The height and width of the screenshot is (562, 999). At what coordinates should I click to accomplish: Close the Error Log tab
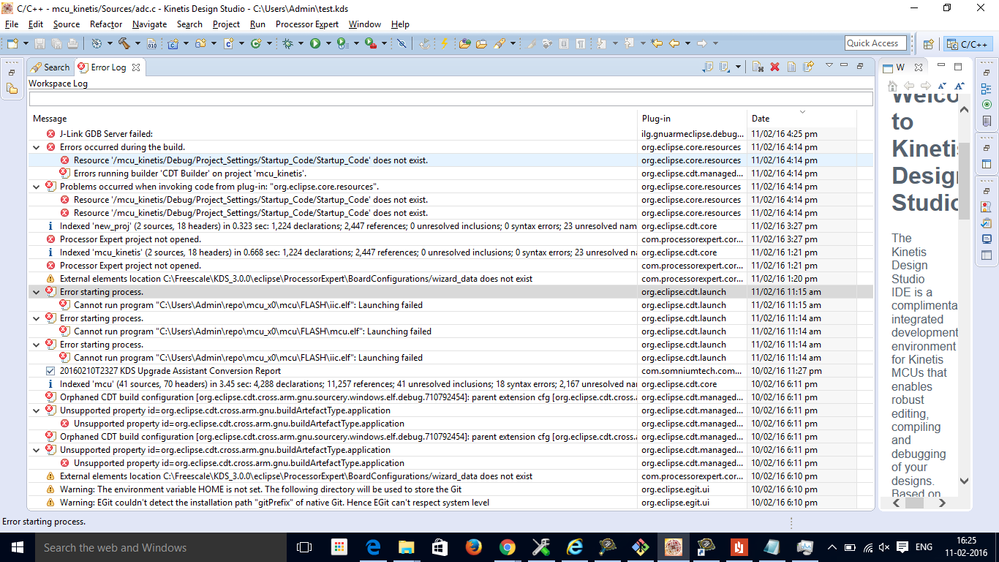136,67
